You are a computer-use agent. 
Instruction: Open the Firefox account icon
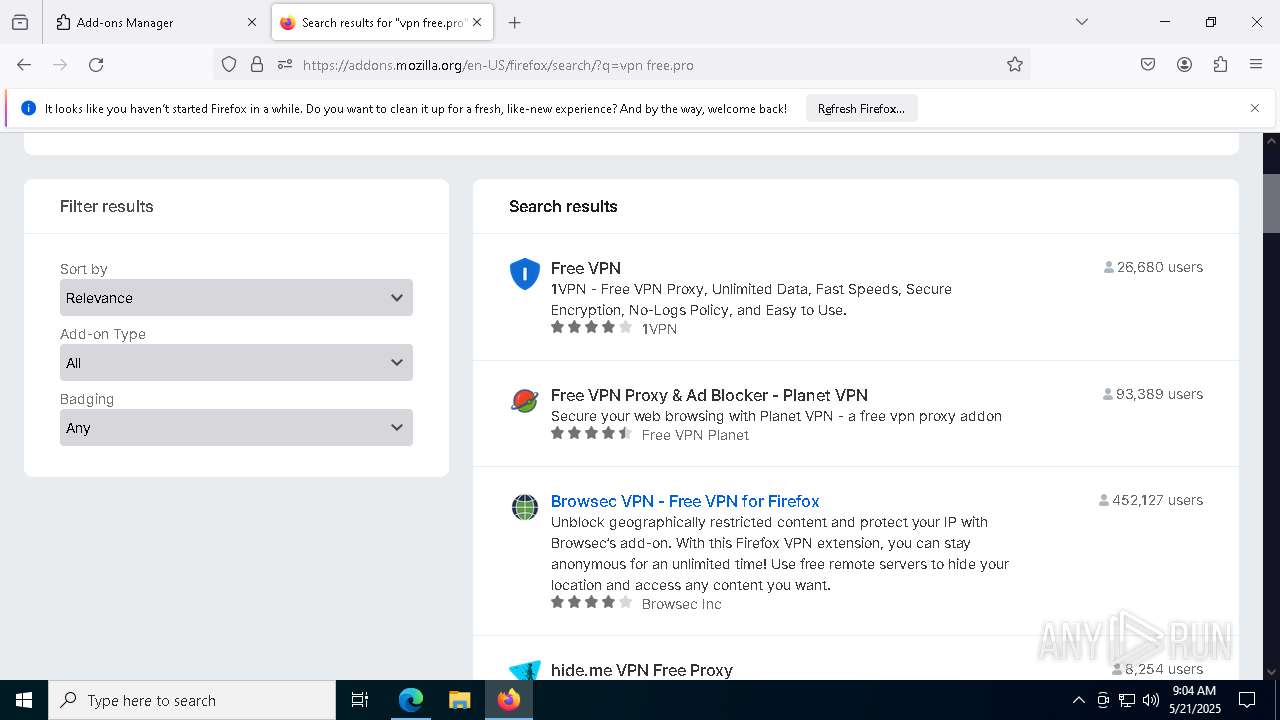pyautogui.click(x=1184, y=65)
